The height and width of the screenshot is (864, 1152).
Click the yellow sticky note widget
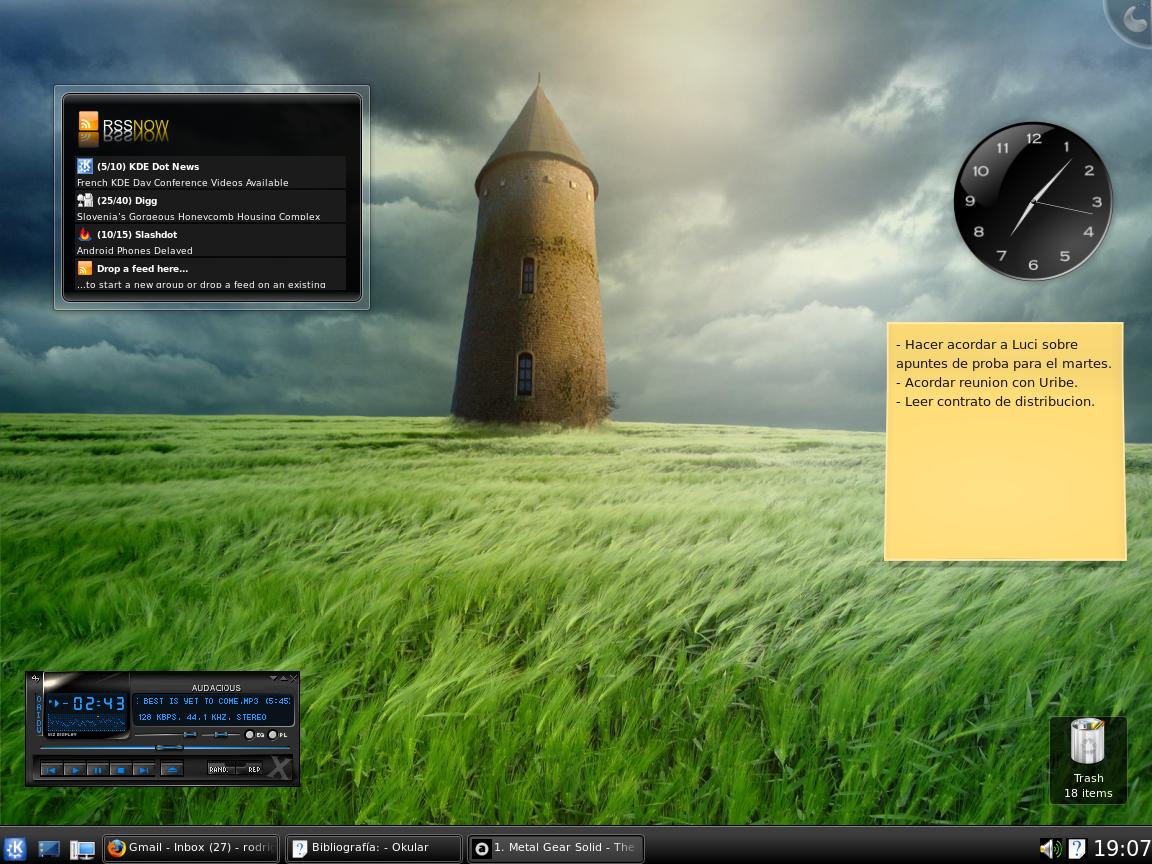click(x=1005, y=442)
